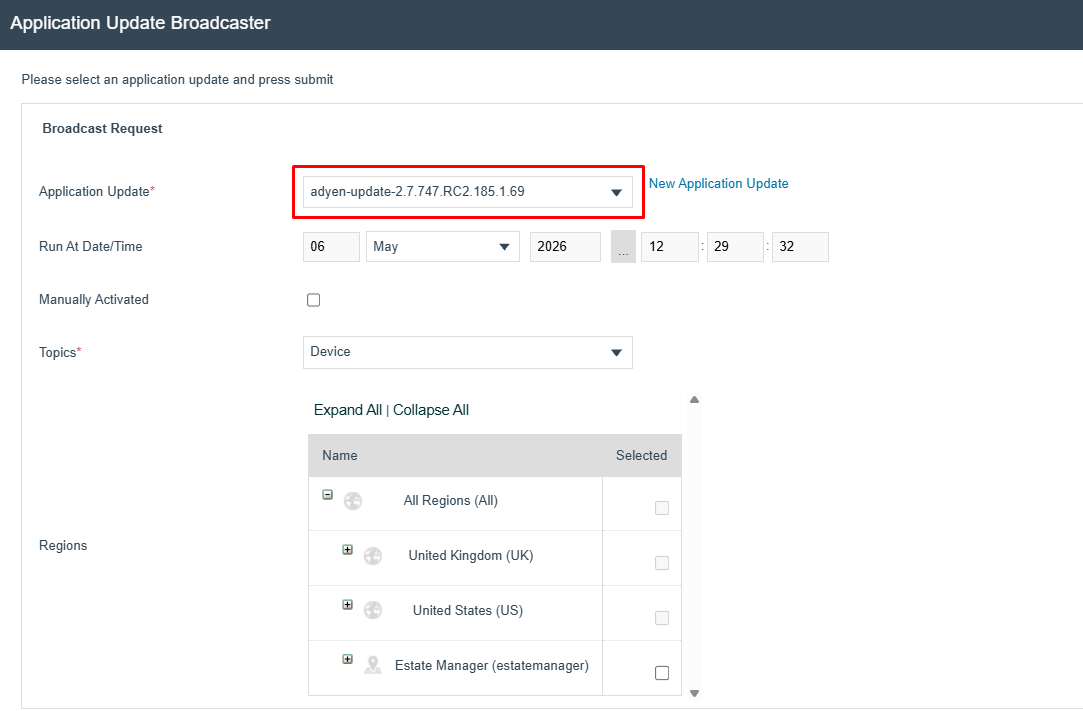Edit the day field showing 06
This screenshot has width=1083, height=711.
pyautogui.click(x=332, y=247)
